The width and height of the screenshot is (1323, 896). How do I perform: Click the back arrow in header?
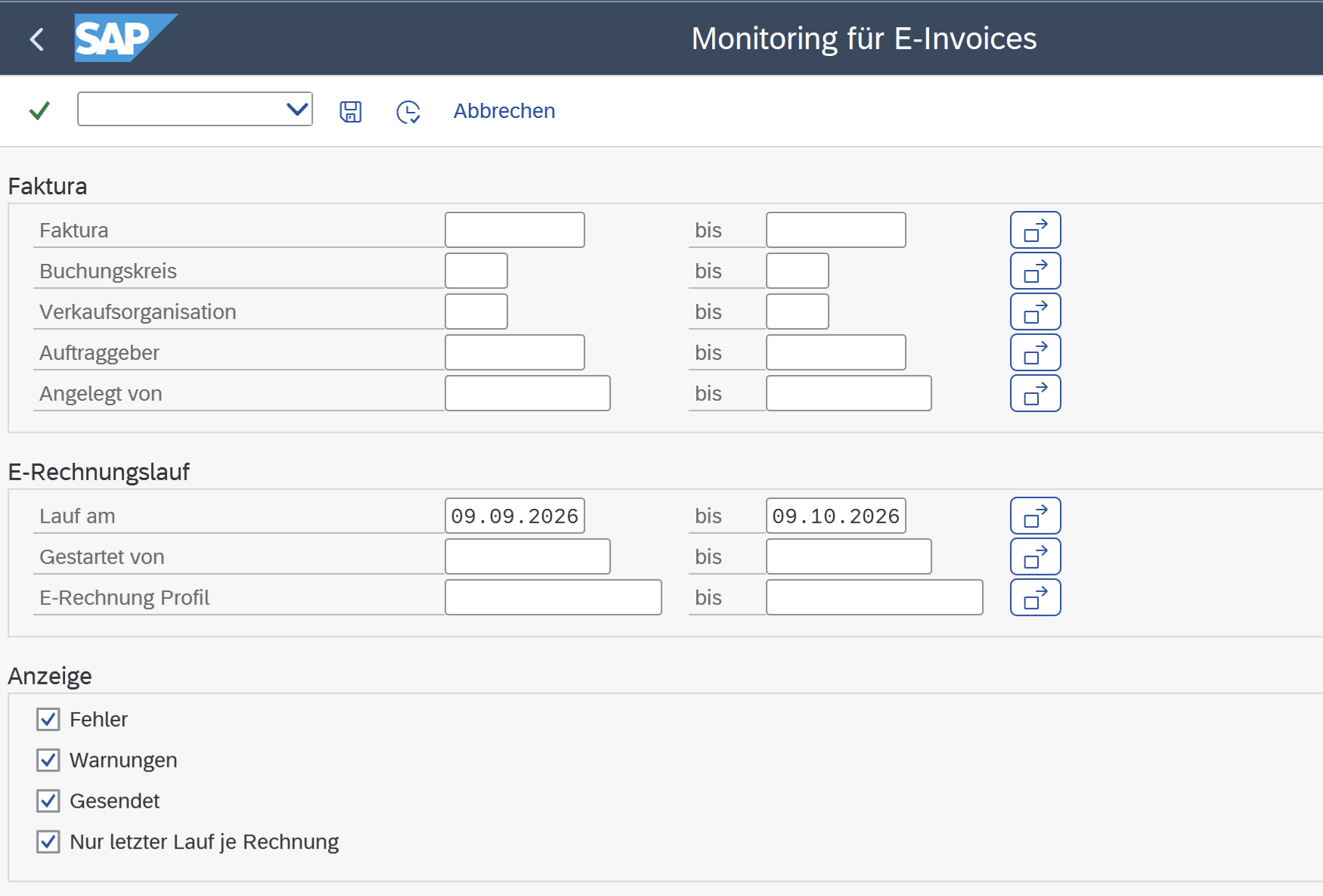36,39
